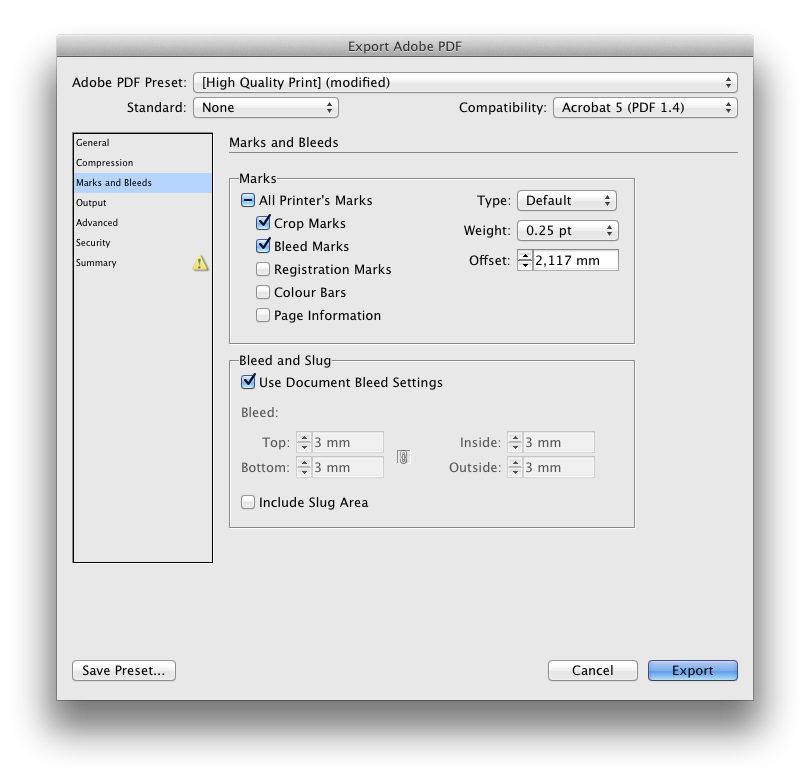Click the Offset value field
This screenshot has width=810, height=779.
(575, 260)
